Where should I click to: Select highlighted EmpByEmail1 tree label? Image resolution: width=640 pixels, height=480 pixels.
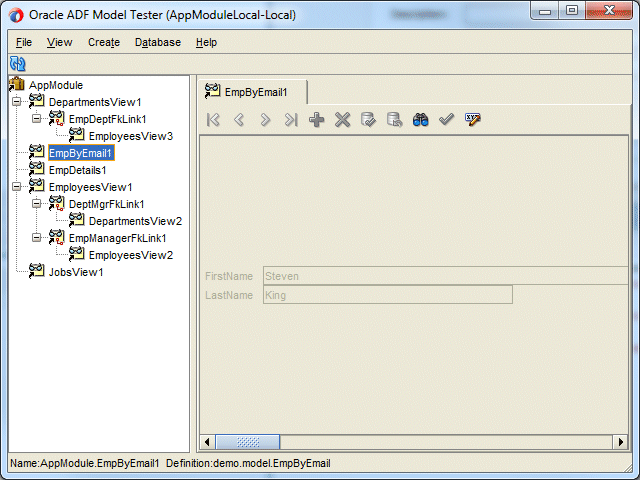coord(81,153)
